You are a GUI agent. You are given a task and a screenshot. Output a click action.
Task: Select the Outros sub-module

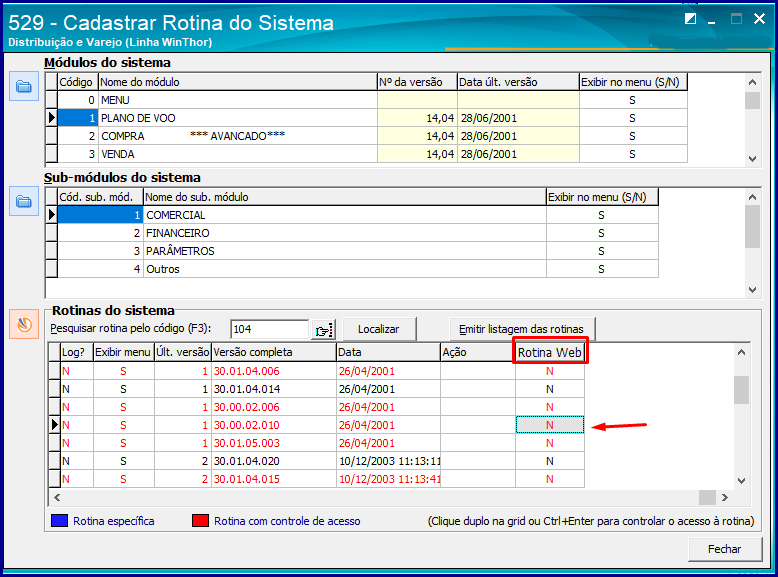(x=352, y=269)
